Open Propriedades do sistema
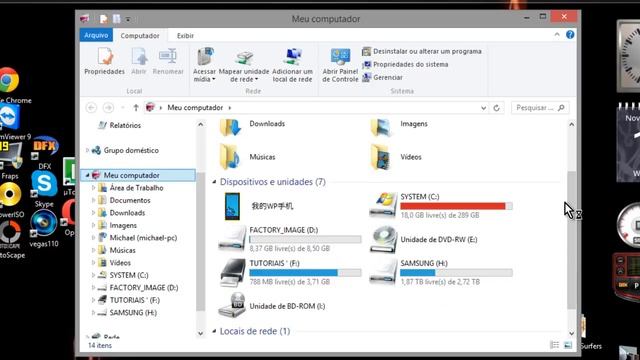Screen dimensions: 640x360 pyautogui.click(x=405, y=64)
